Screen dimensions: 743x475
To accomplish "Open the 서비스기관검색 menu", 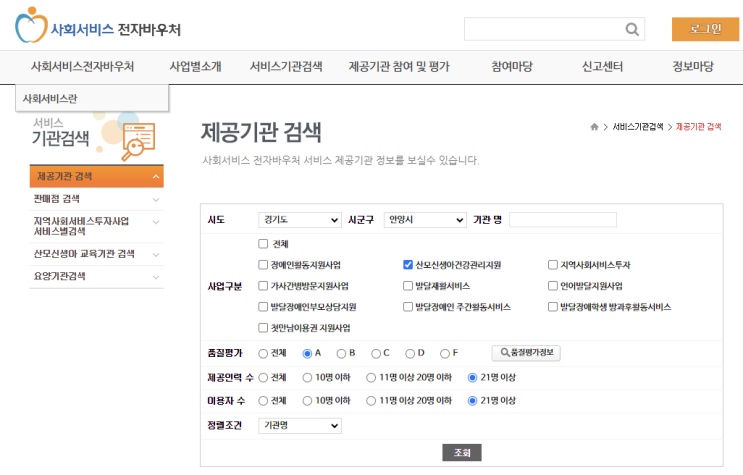I will (x=286, y=66).
